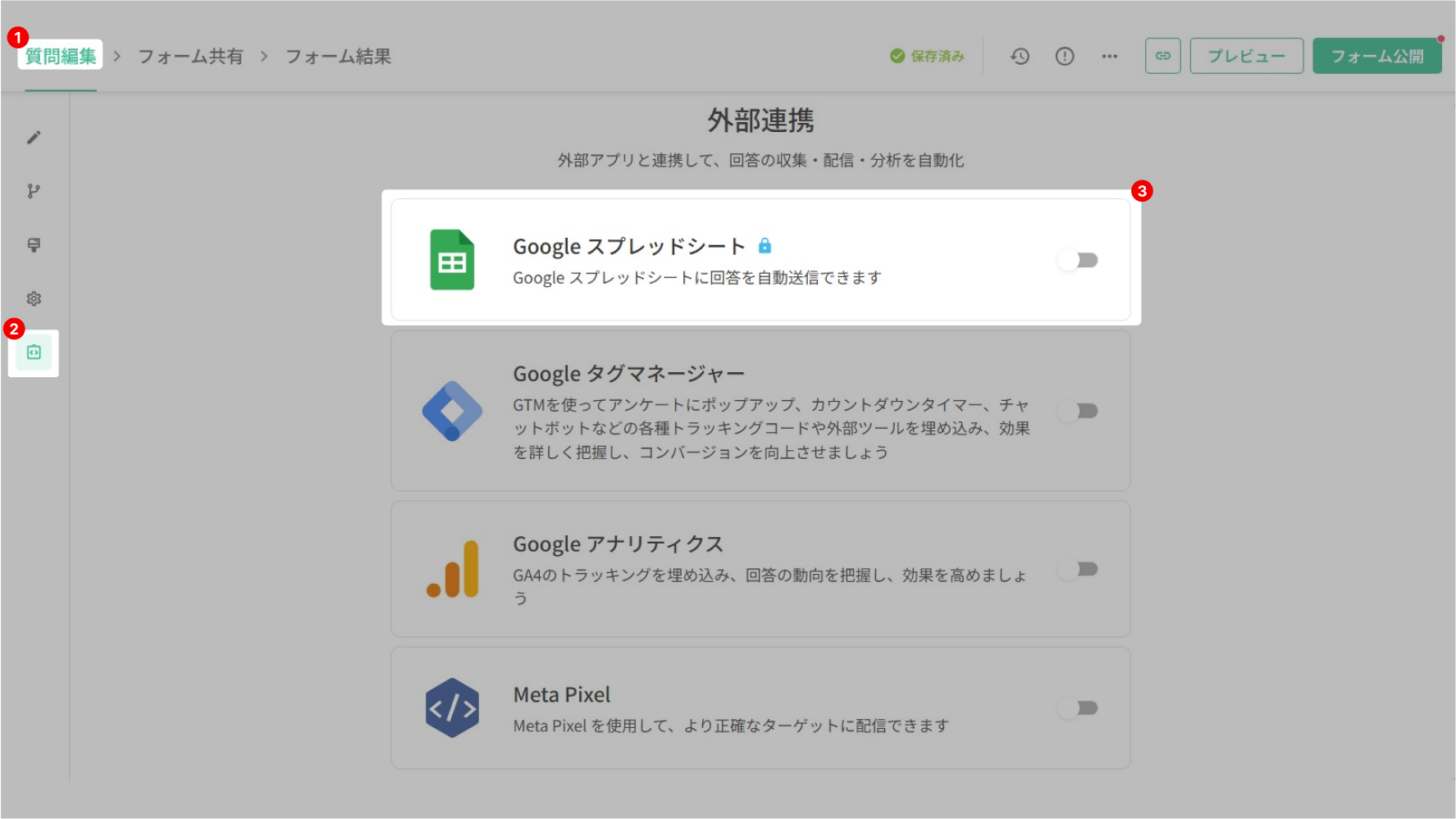Click the プレビュー button
This screenshot has width=1456, height=819.
pos(1247,56)
